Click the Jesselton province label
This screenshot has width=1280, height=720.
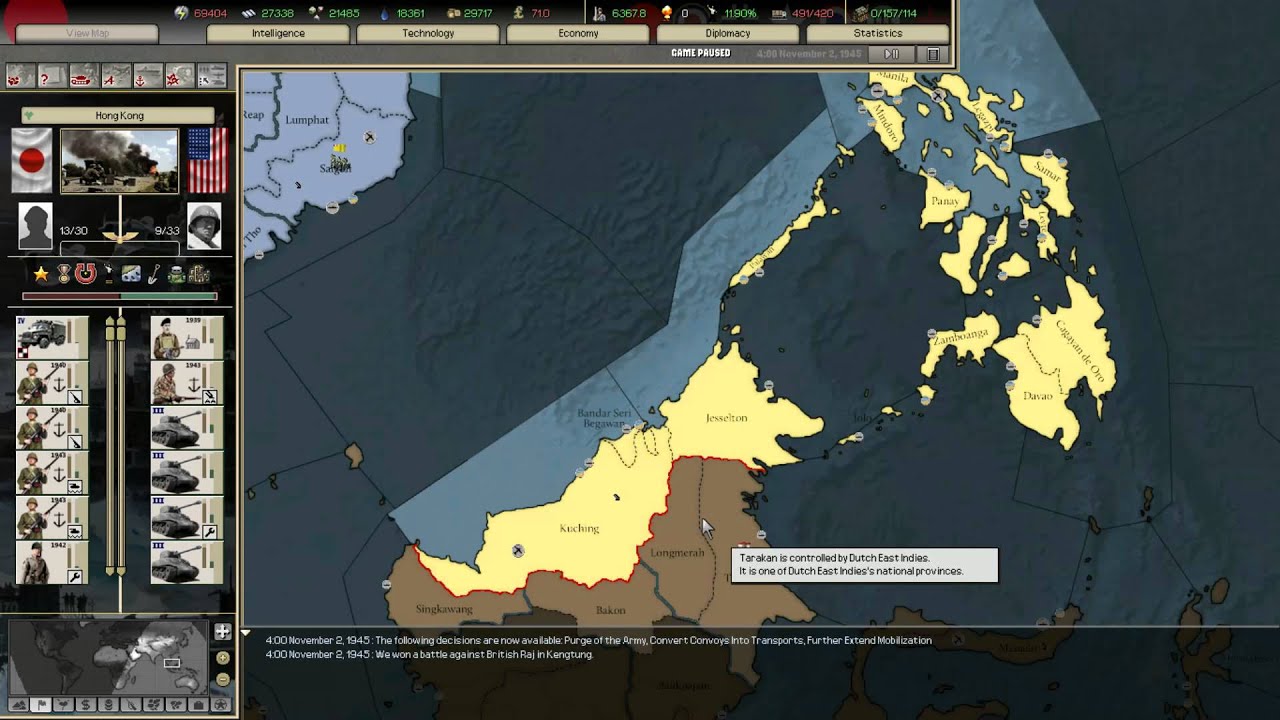tap(726, 417)
